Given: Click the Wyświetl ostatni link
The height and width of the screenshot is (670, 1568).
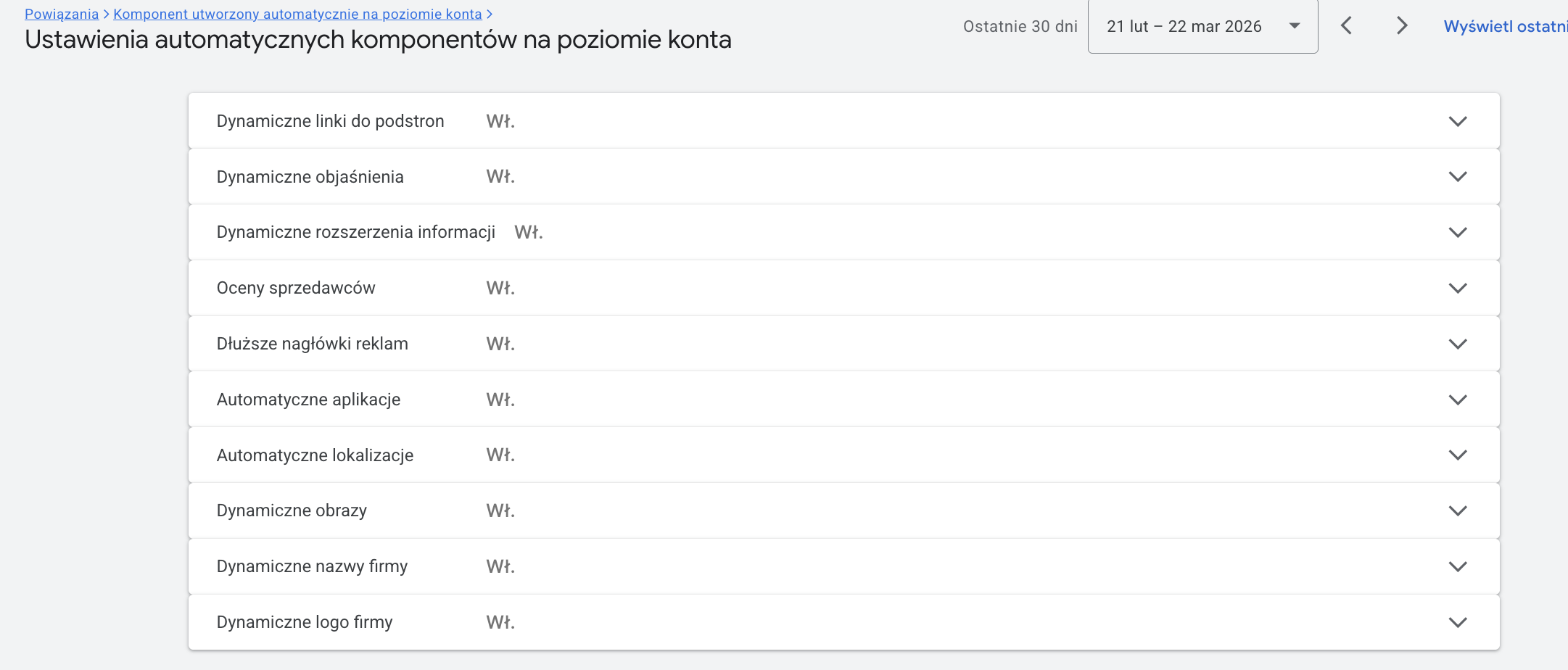Looking at the screenshot, I should point(1505,27).
